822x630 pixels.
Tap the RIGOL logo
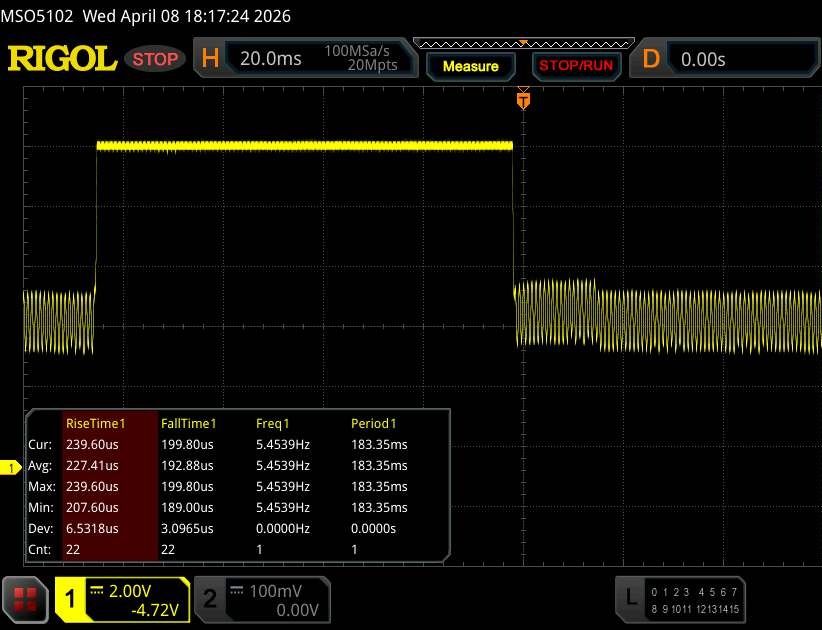(62, 59)
